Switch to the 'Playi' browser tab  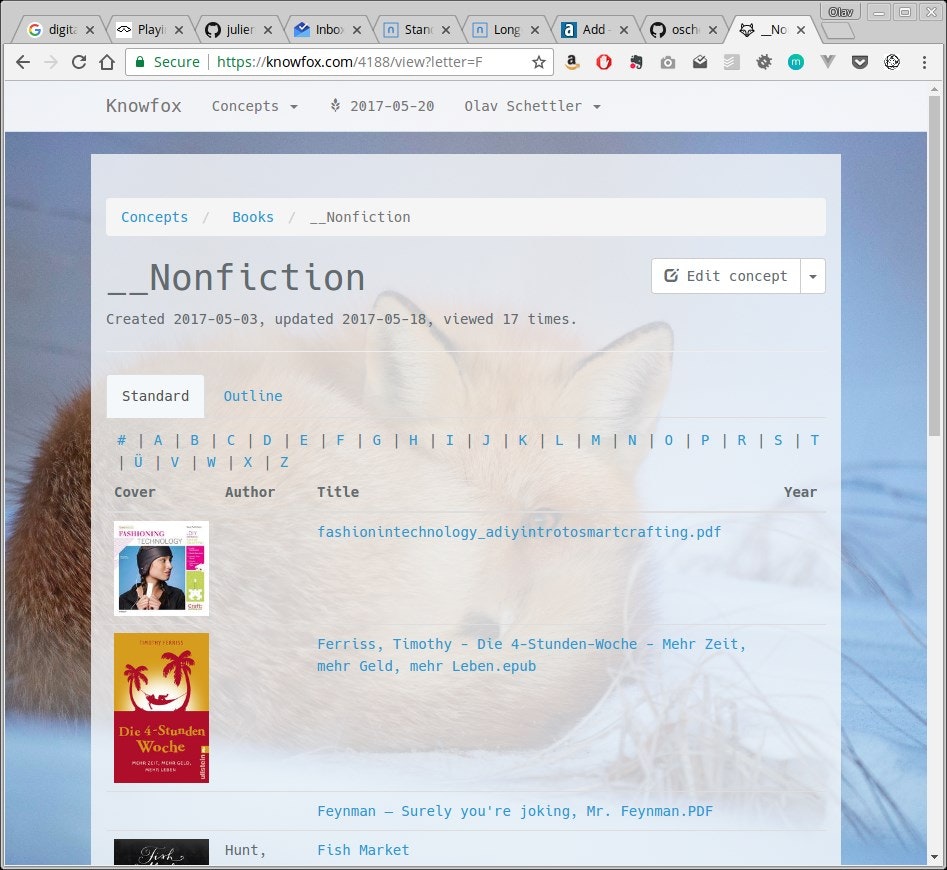pos(150,30)
